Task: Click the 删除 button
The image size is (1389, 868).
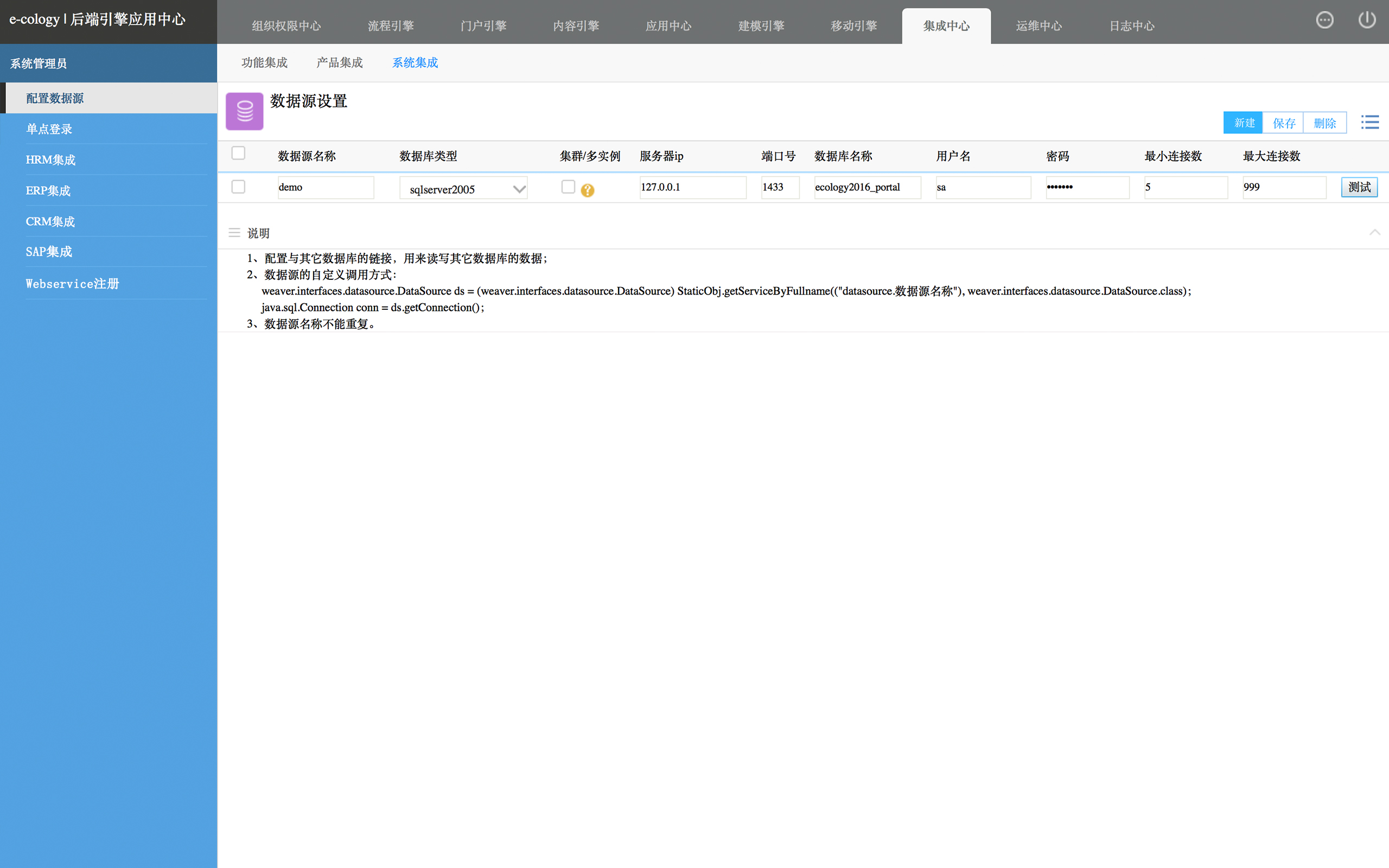Action: [x=1324, y=123]
